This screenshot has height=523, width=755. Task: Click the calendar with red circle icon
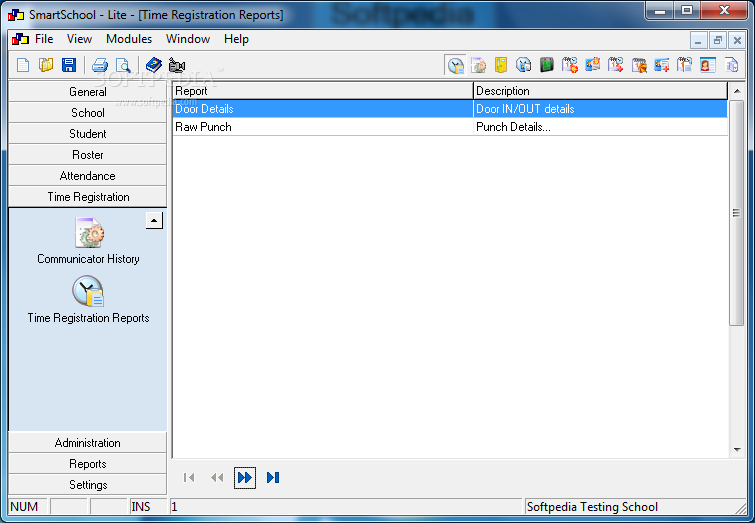[570, 65]
